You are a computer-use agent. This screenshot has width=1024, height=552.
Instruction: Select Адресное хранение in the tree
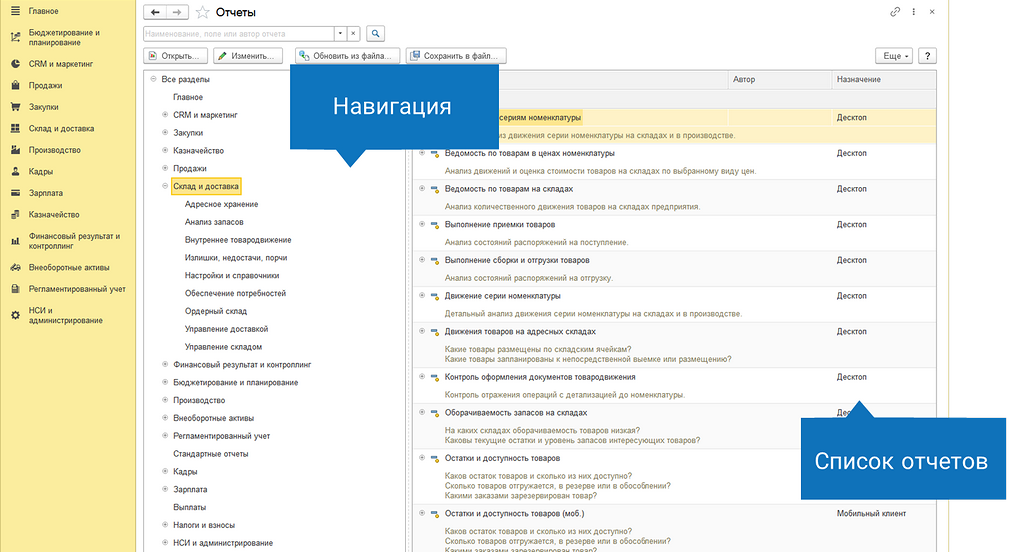[x=221, y=204]
